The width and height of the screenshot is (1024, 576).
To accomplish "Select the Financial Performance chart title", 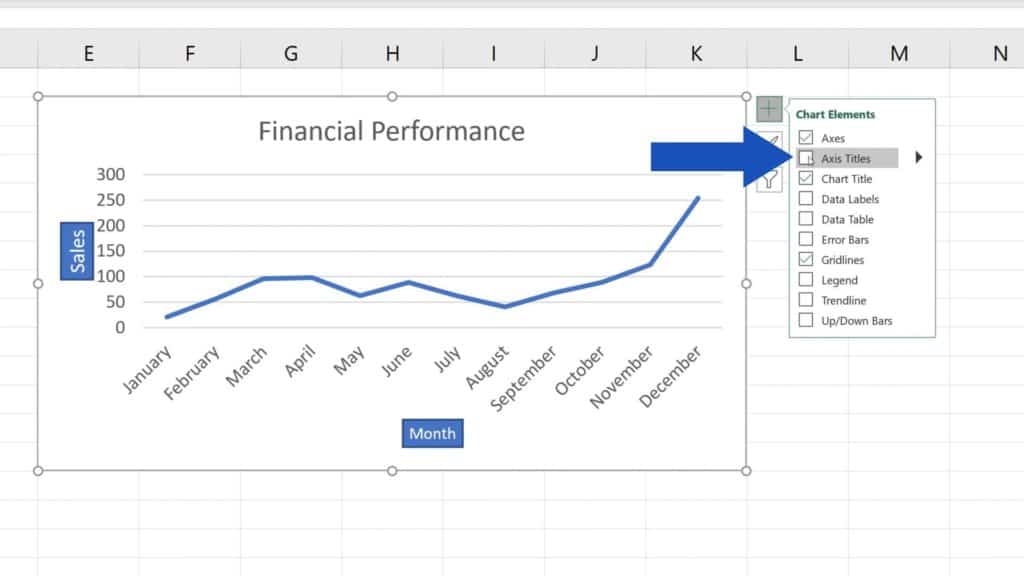I will tap(392, 131).
